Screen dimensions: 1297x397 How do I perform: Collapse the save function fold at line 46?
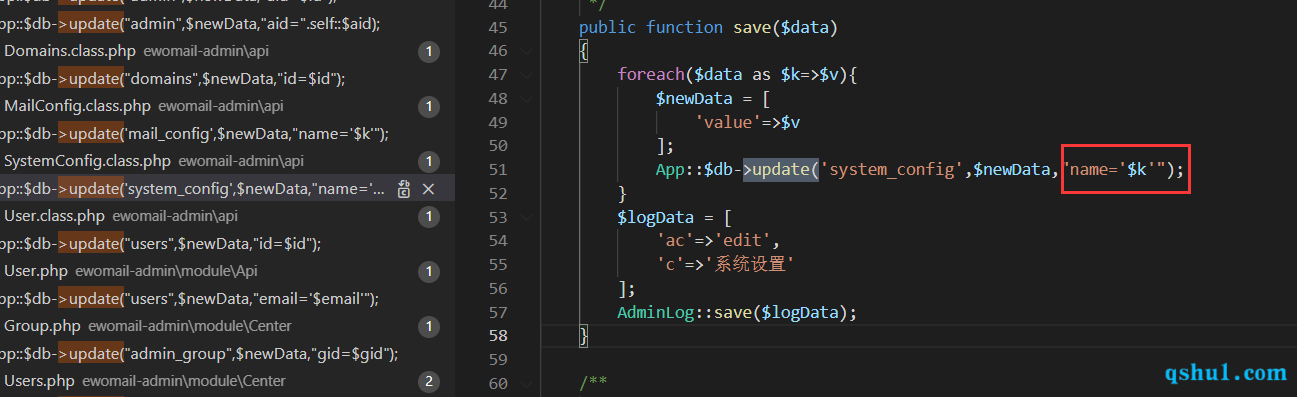pyautogui.click(x=526, y=51)
